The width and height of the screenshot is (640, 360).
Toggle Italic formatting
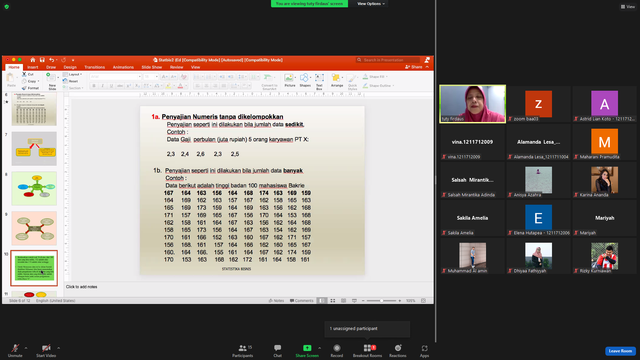[x=102, y=86]
